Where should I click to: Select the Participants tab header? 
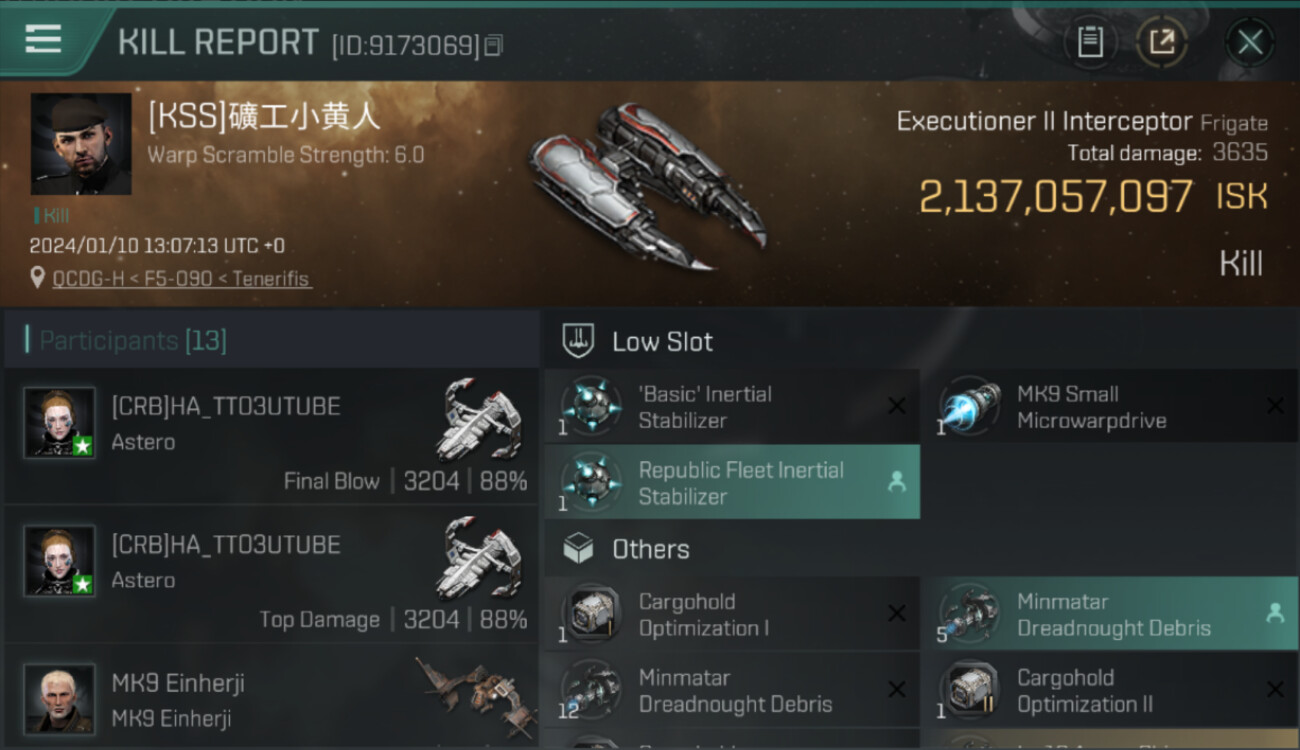[133, 341]
